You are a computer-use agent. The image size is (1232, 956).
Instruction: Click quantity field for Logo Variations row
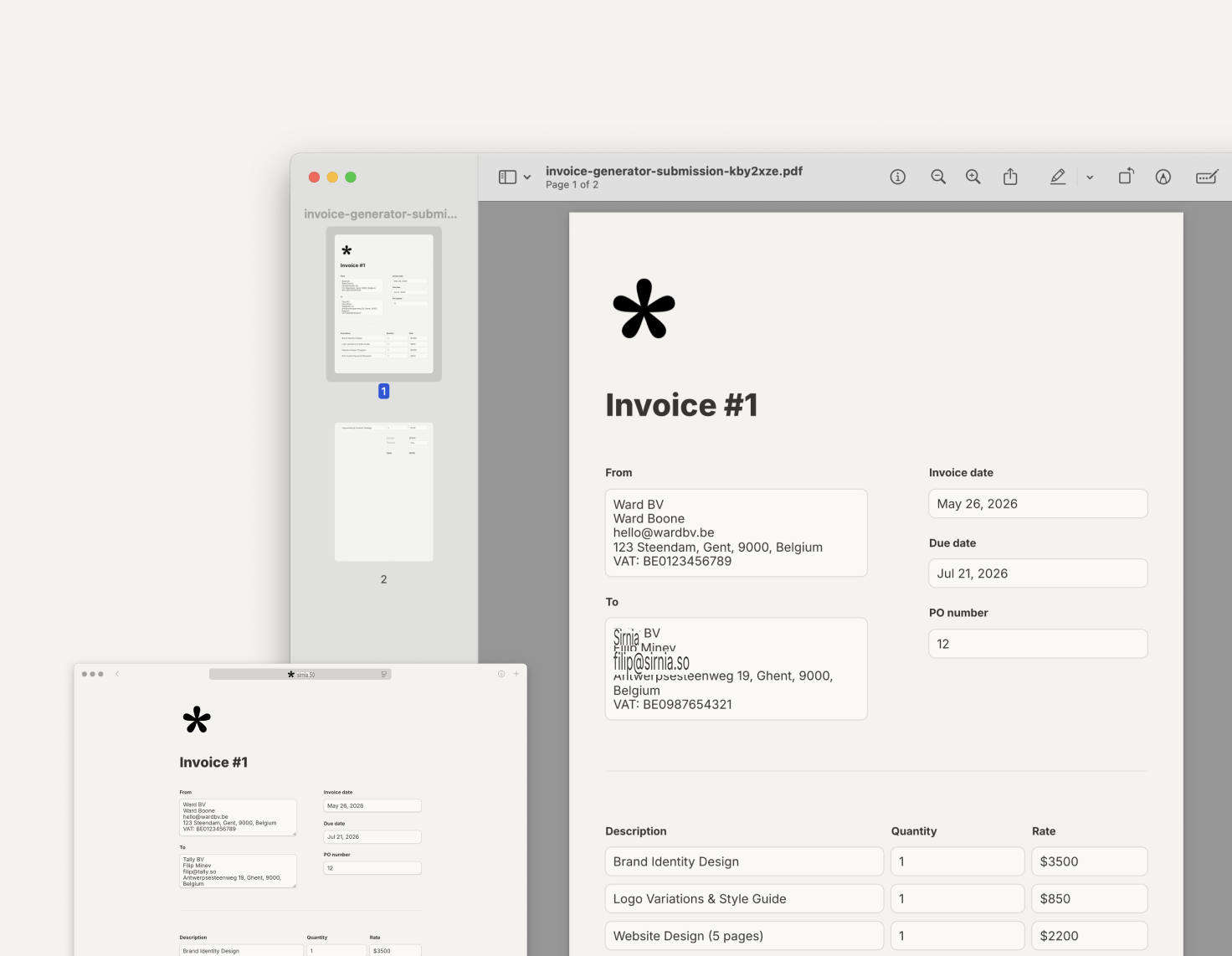[957, 898]
